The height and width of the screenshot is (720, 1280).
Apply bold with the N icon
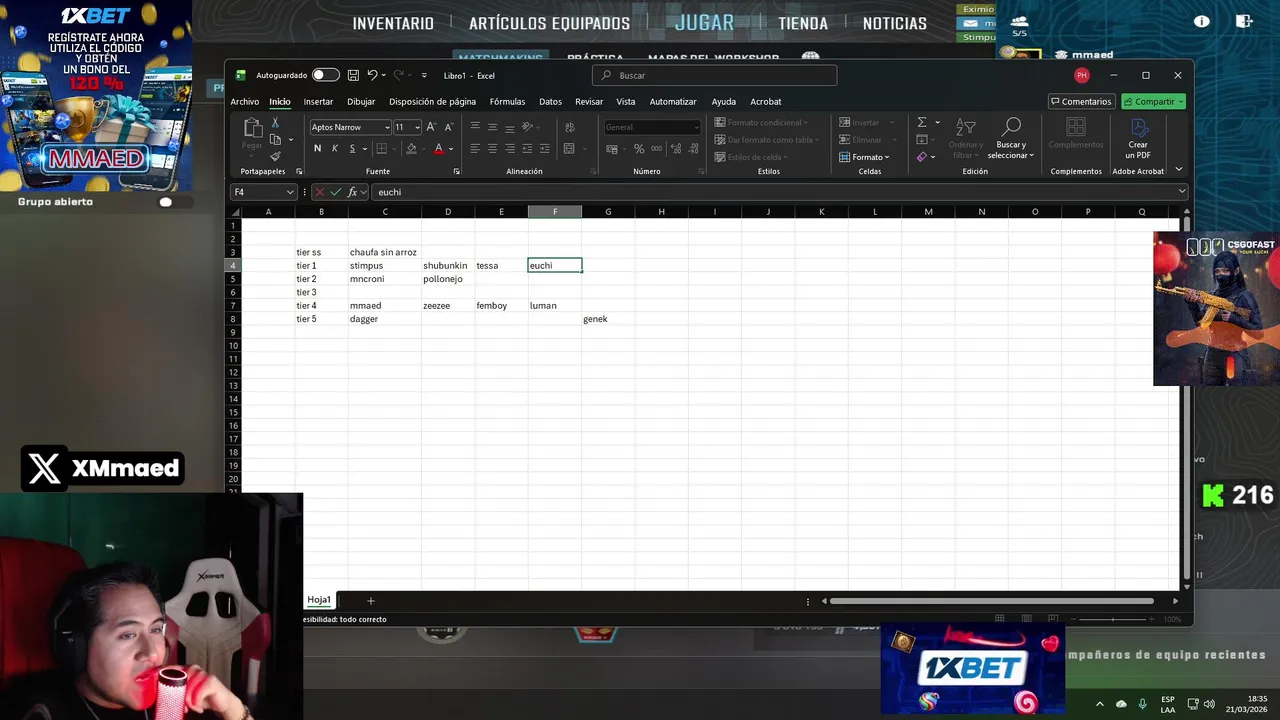pyautogui.click(x=318, y=148)
